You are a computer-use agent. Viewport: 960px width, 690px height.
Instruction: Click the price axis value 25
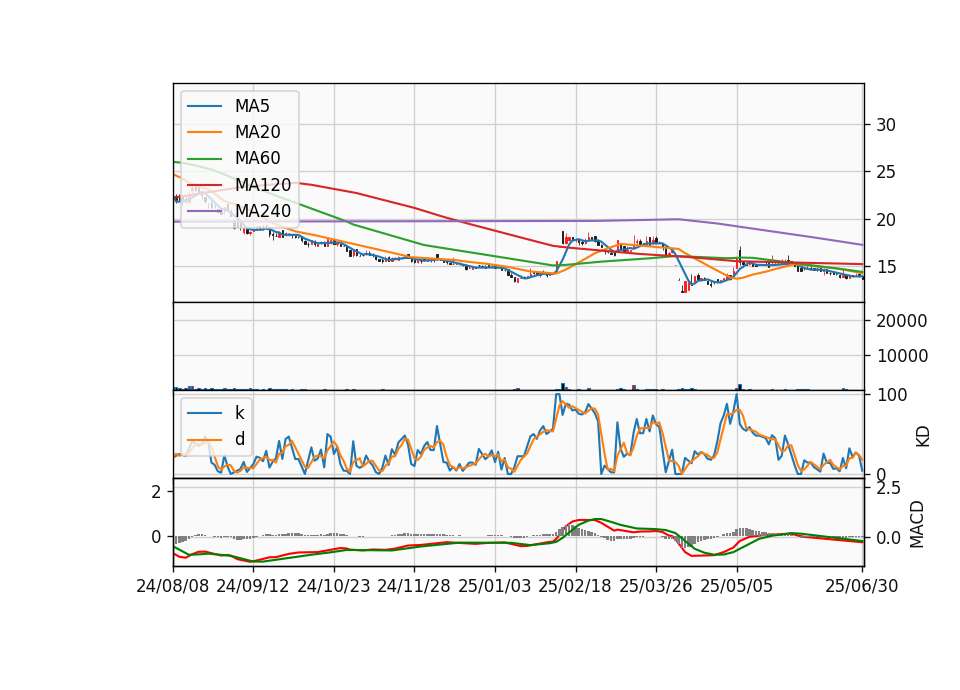[886, 172]
